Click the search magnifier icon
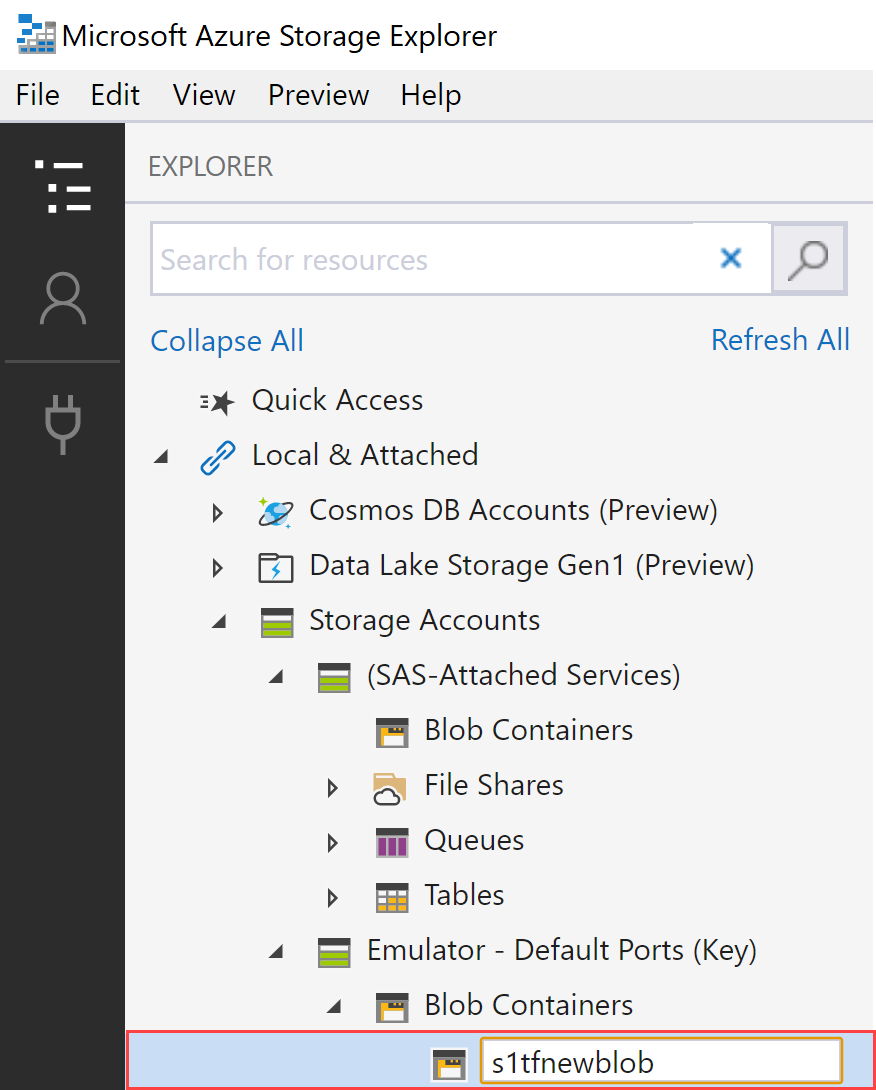 (808, 258)
